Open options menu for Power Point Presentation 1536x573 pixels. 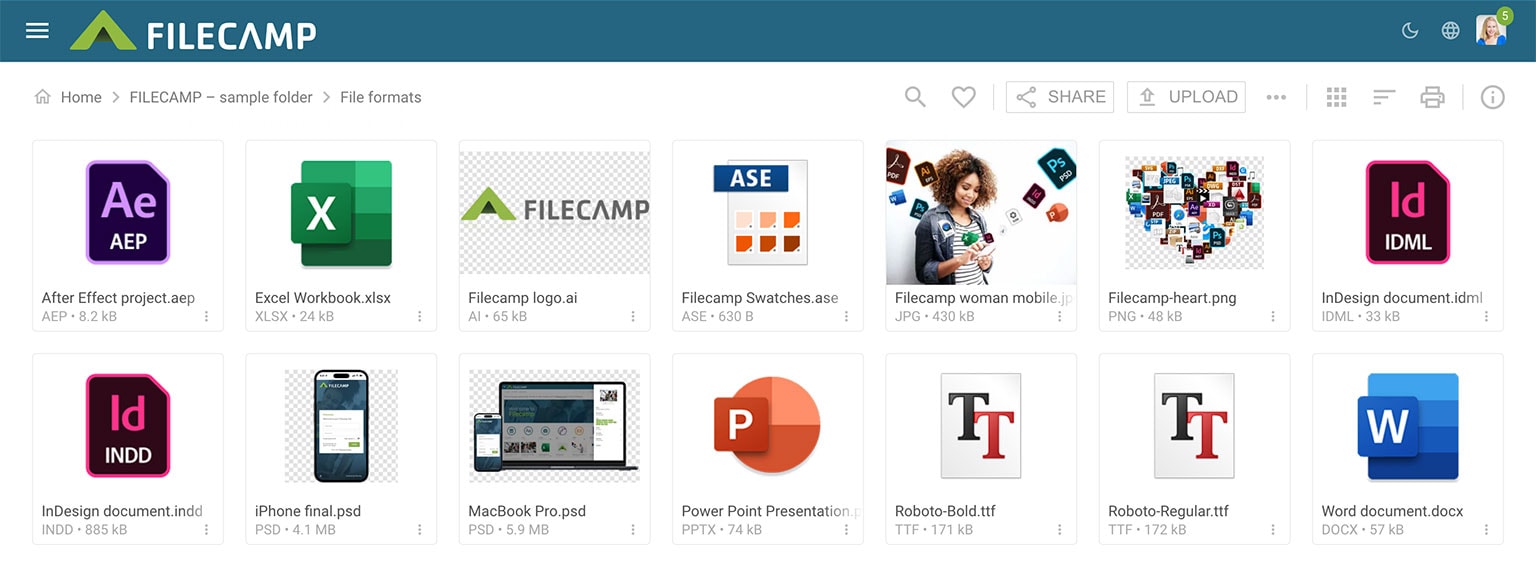846,529
